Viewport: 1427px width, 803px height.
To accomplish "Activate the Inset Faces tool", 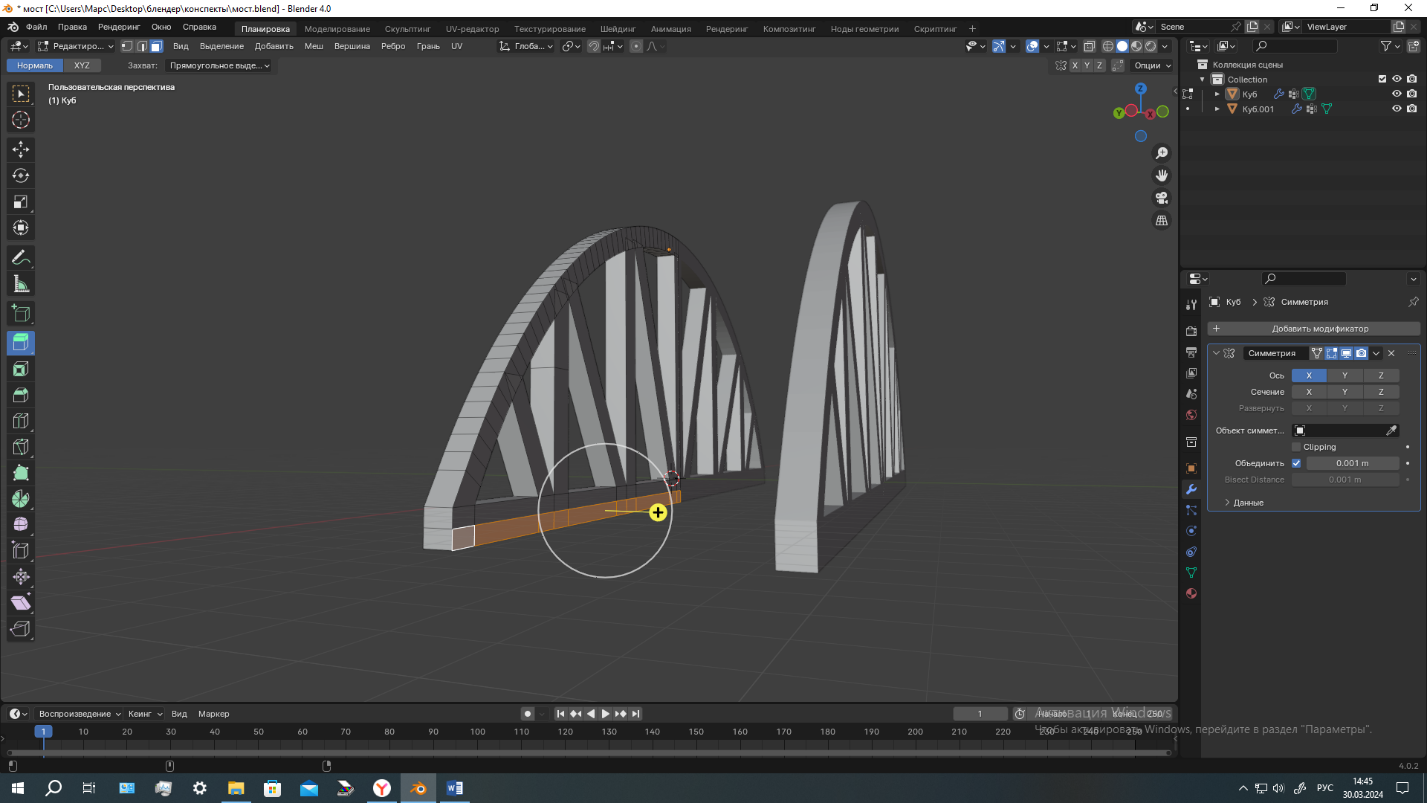I will point(20,369).
